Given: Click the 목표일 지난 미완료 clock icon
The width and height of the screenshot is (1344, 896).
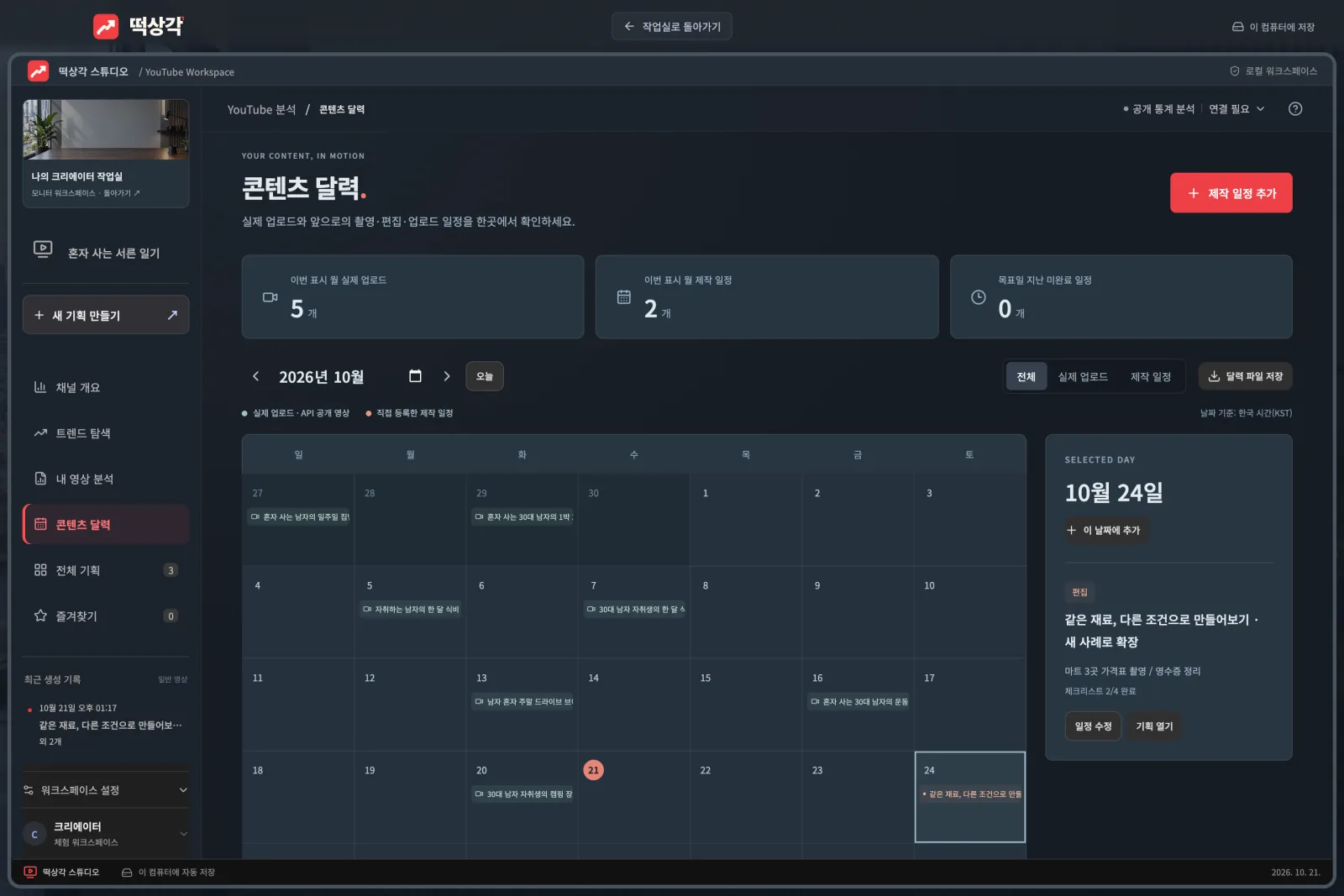Looking at the screenshot, I should pyautogui.click(x=979, y=297).
